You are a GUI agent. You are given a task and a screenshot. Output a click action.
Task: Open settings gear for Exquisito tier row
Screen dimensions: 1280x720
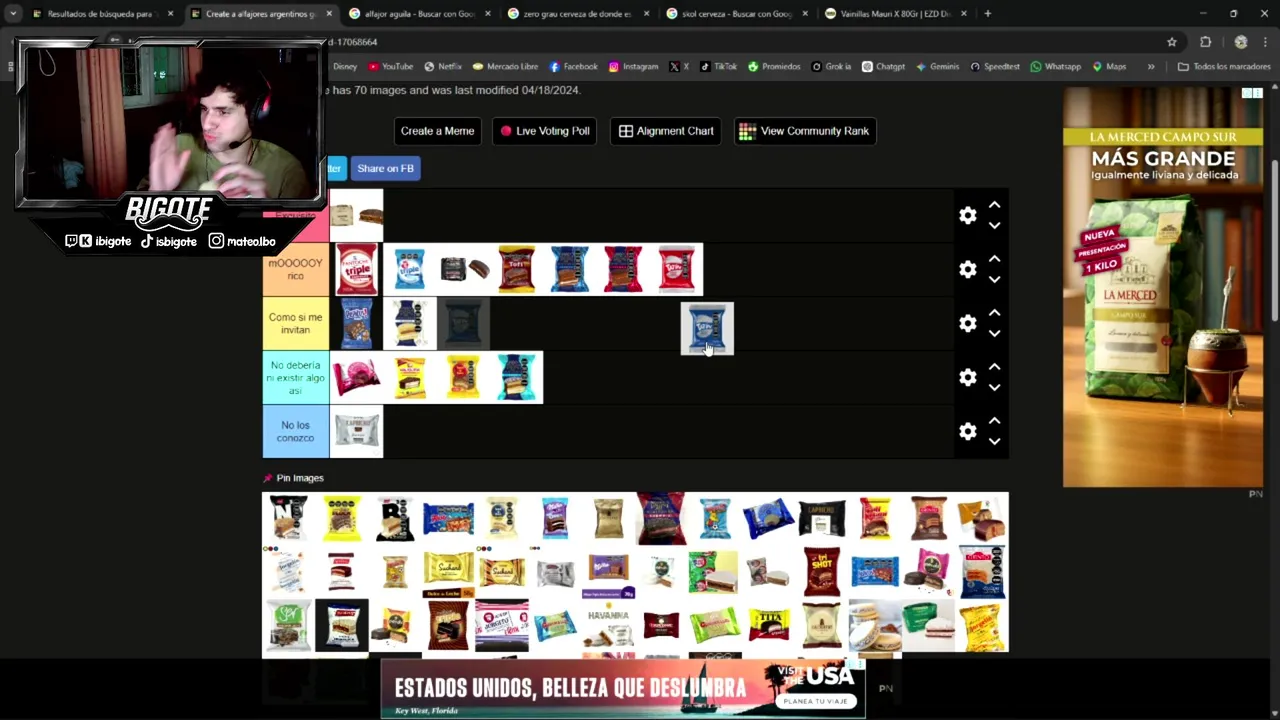(968, 216)
